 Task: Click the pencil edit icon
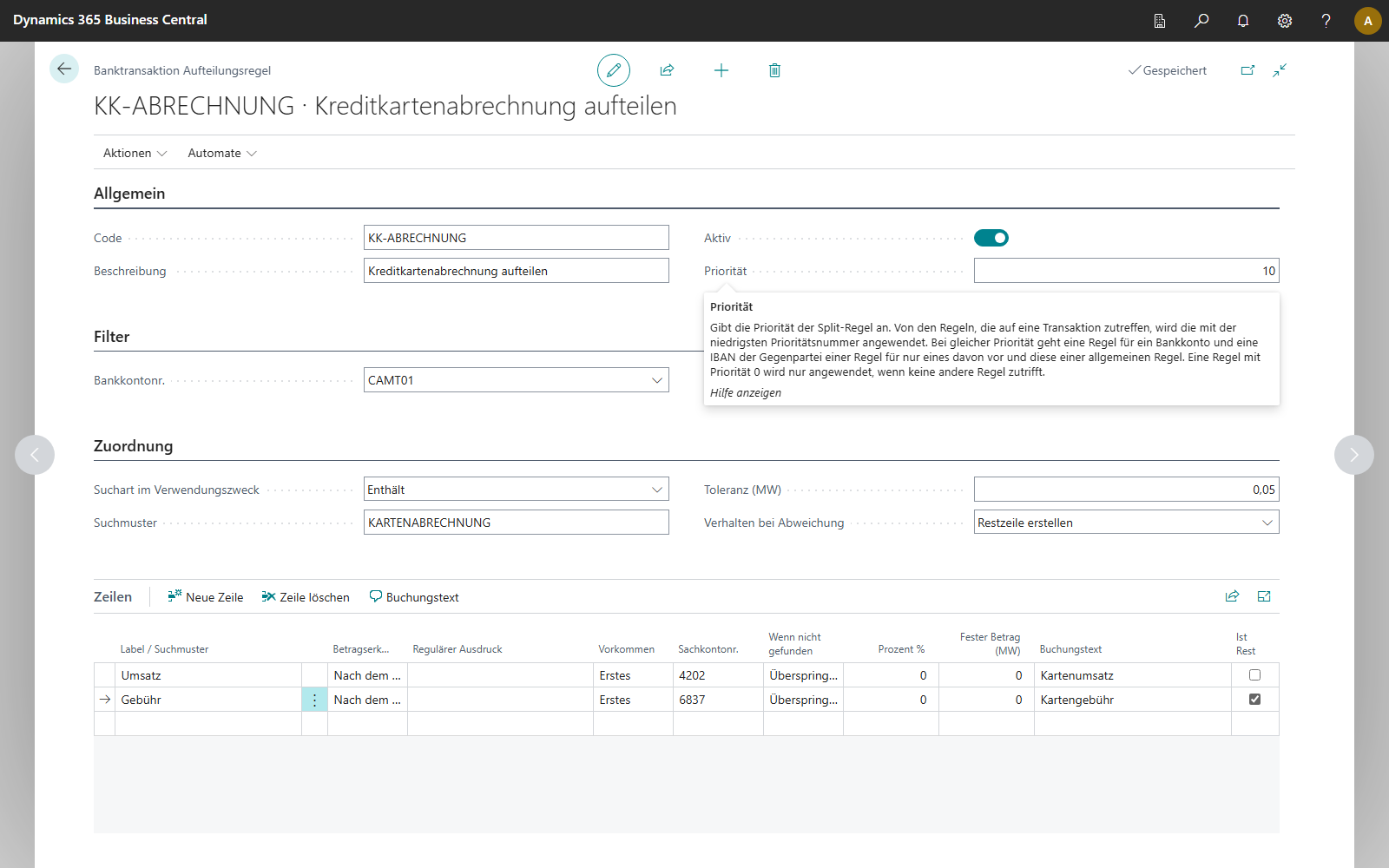[614, 70]
